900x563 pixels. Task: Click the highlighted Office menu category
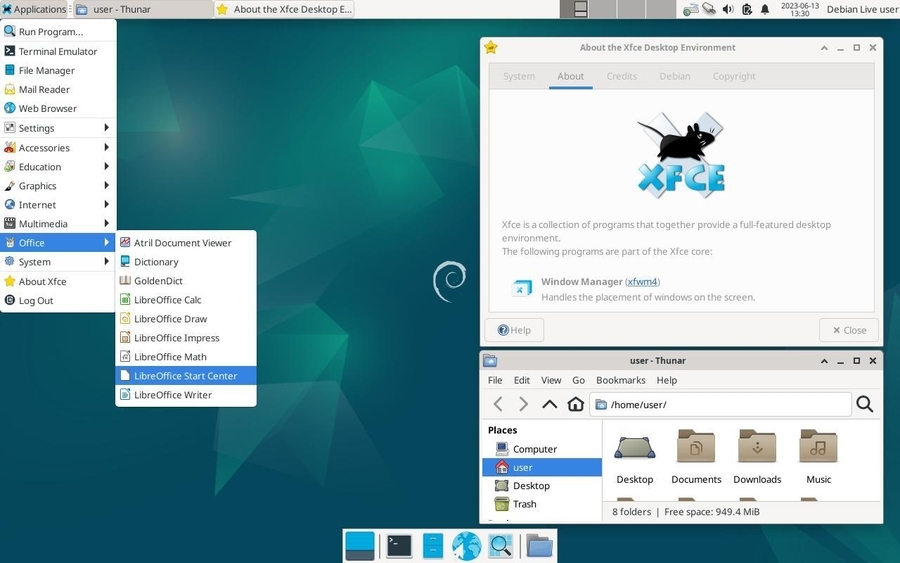tap(59, 243)
